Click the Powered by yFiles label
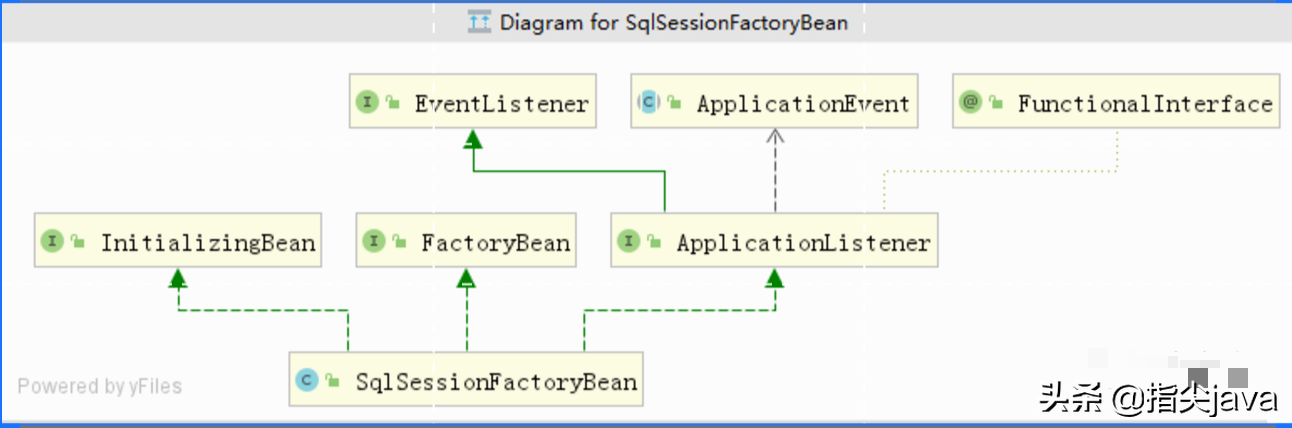 pos(99,386)
